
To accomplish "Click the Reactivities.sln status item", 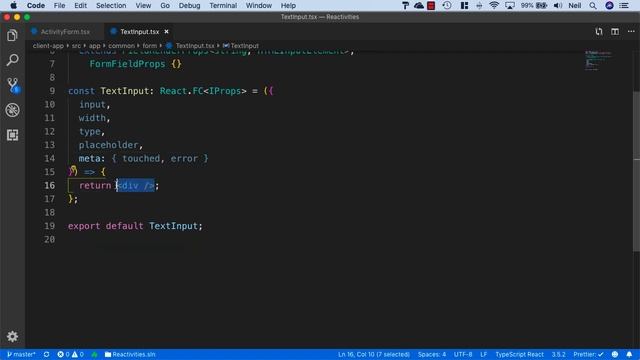I will (x=130, y=354).
